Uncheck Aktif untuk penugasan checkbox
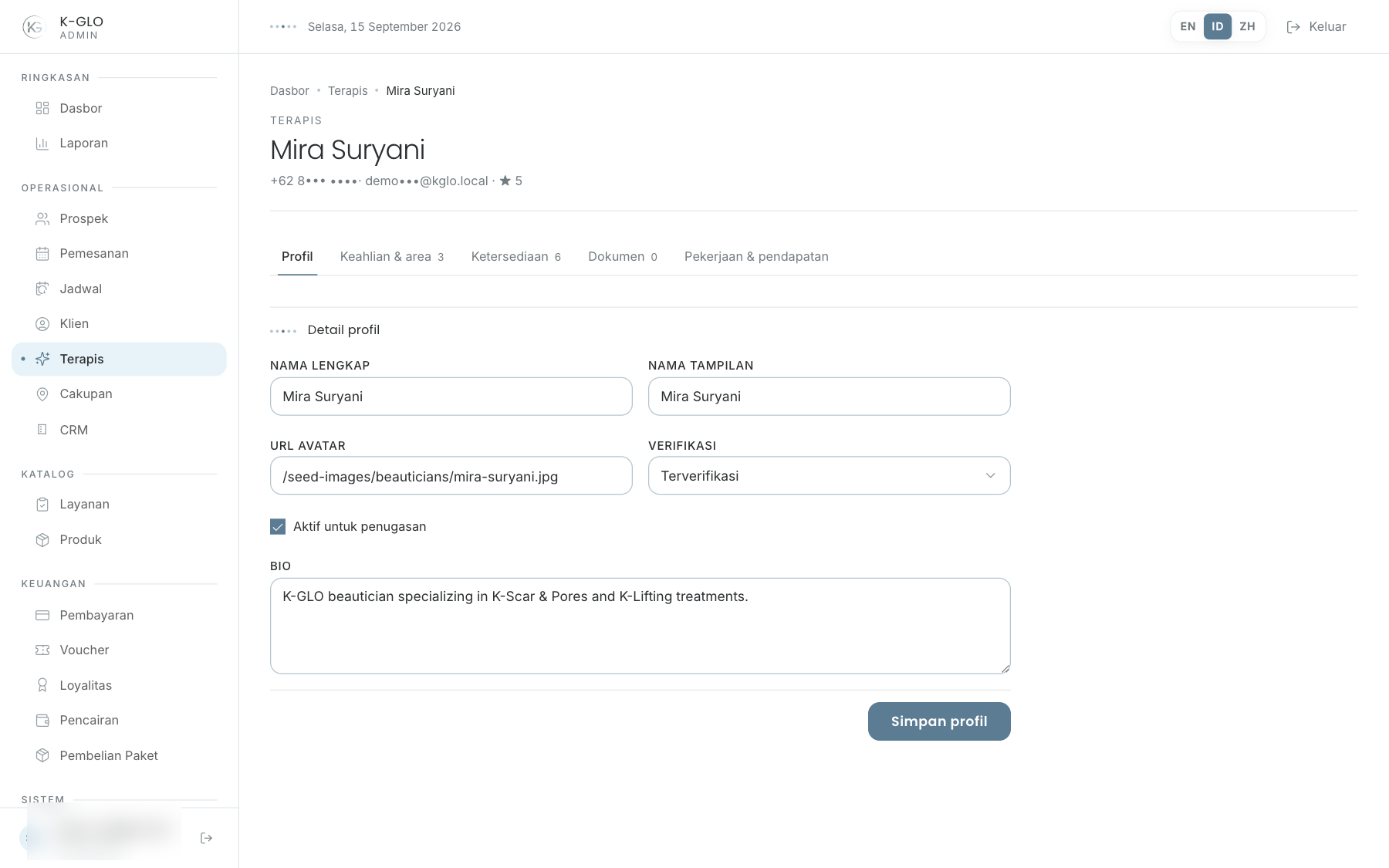 click(278, 527)
